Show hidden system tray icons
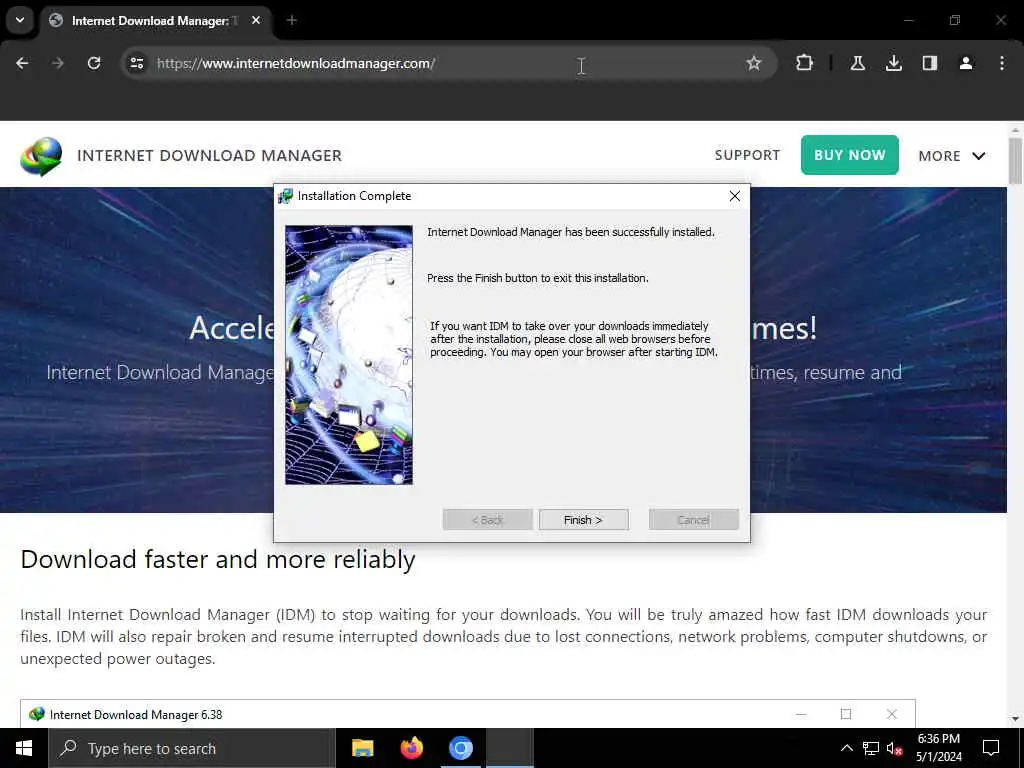The width and height of the screenshot is (1024, 768). click(x=846, y=748)
